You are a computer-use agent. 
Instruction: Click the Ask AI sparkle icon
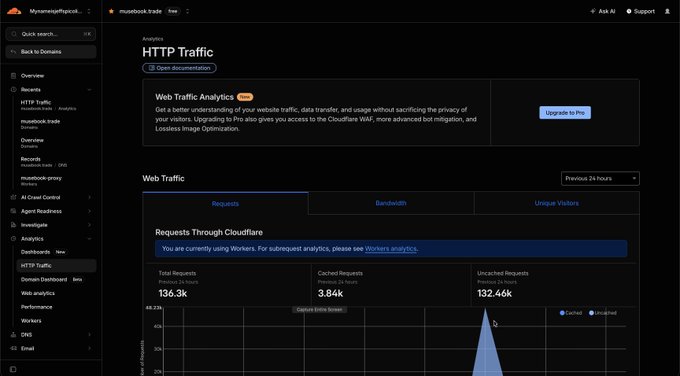(x=593, y=11)
